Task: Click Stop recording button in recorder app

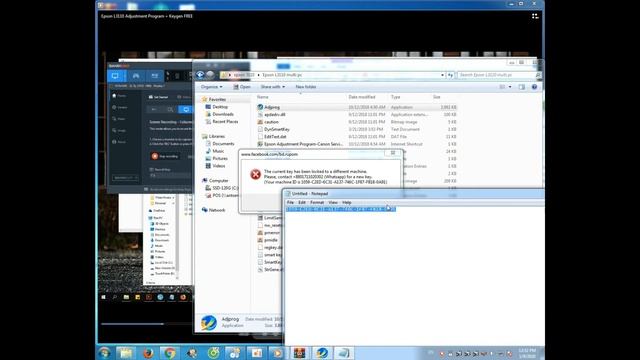Action: [165, 156]
